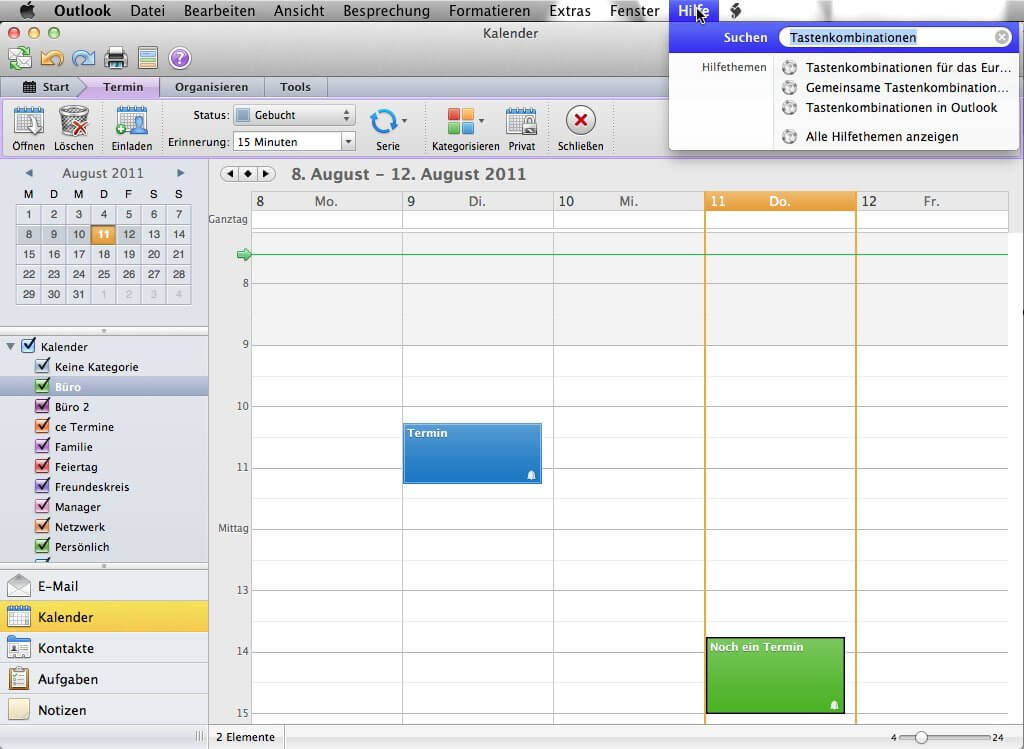Click the Send/Receive sync icon
The image size is (1024, 749).
[20, 58]
